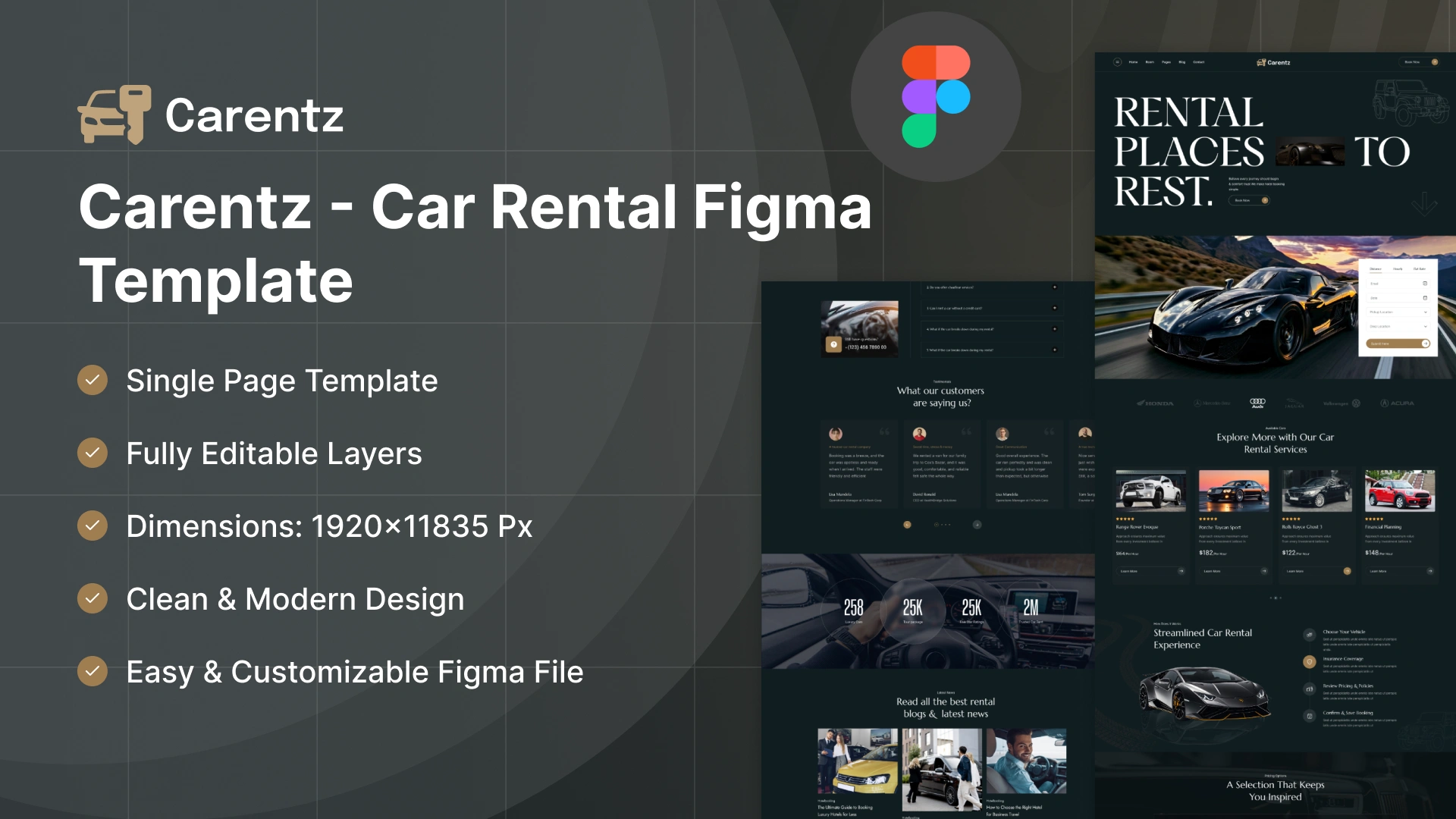Click the pagination dots under the testimonials

(942, 524)
